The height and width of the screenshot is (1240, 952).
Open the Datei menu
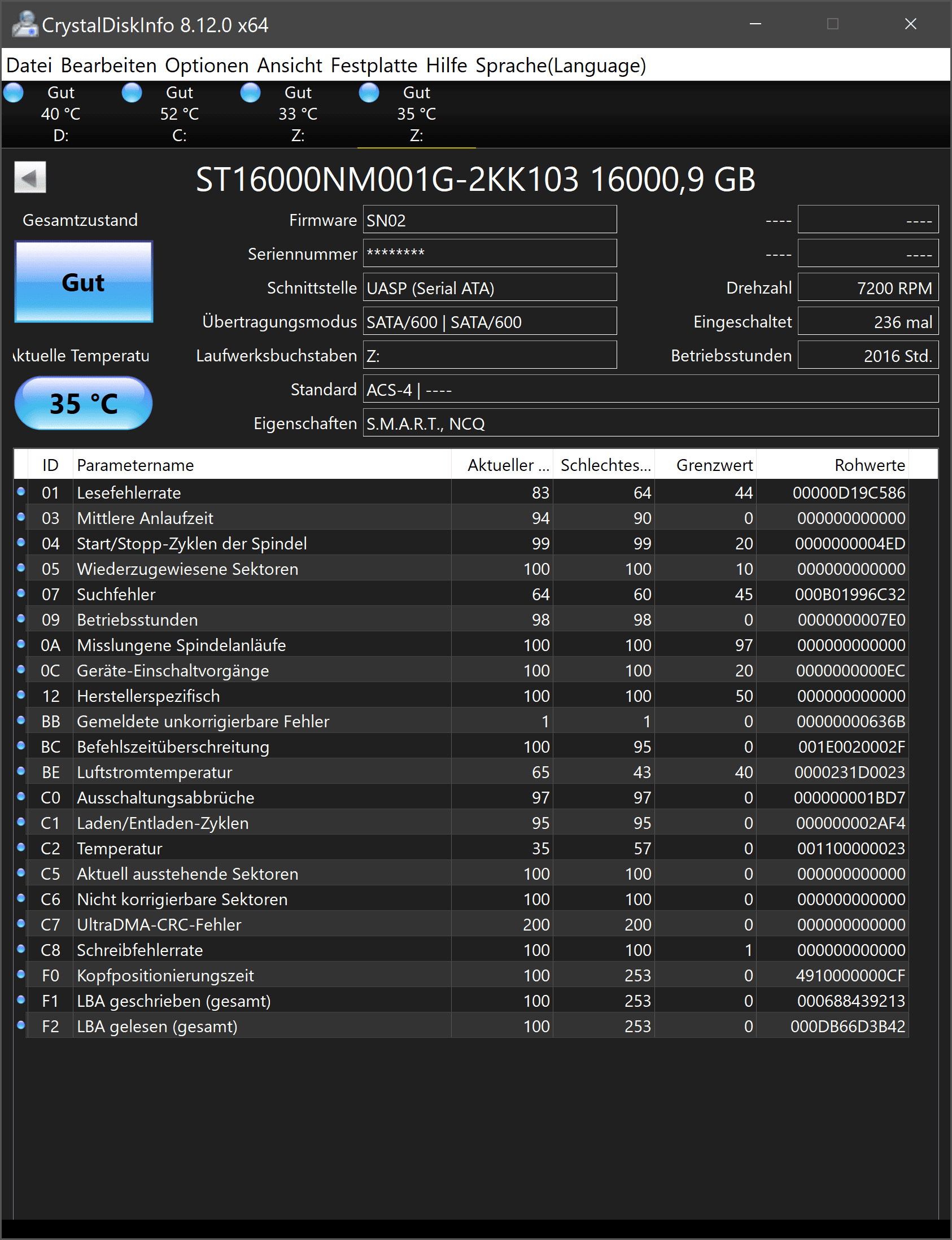coord(29,66)
